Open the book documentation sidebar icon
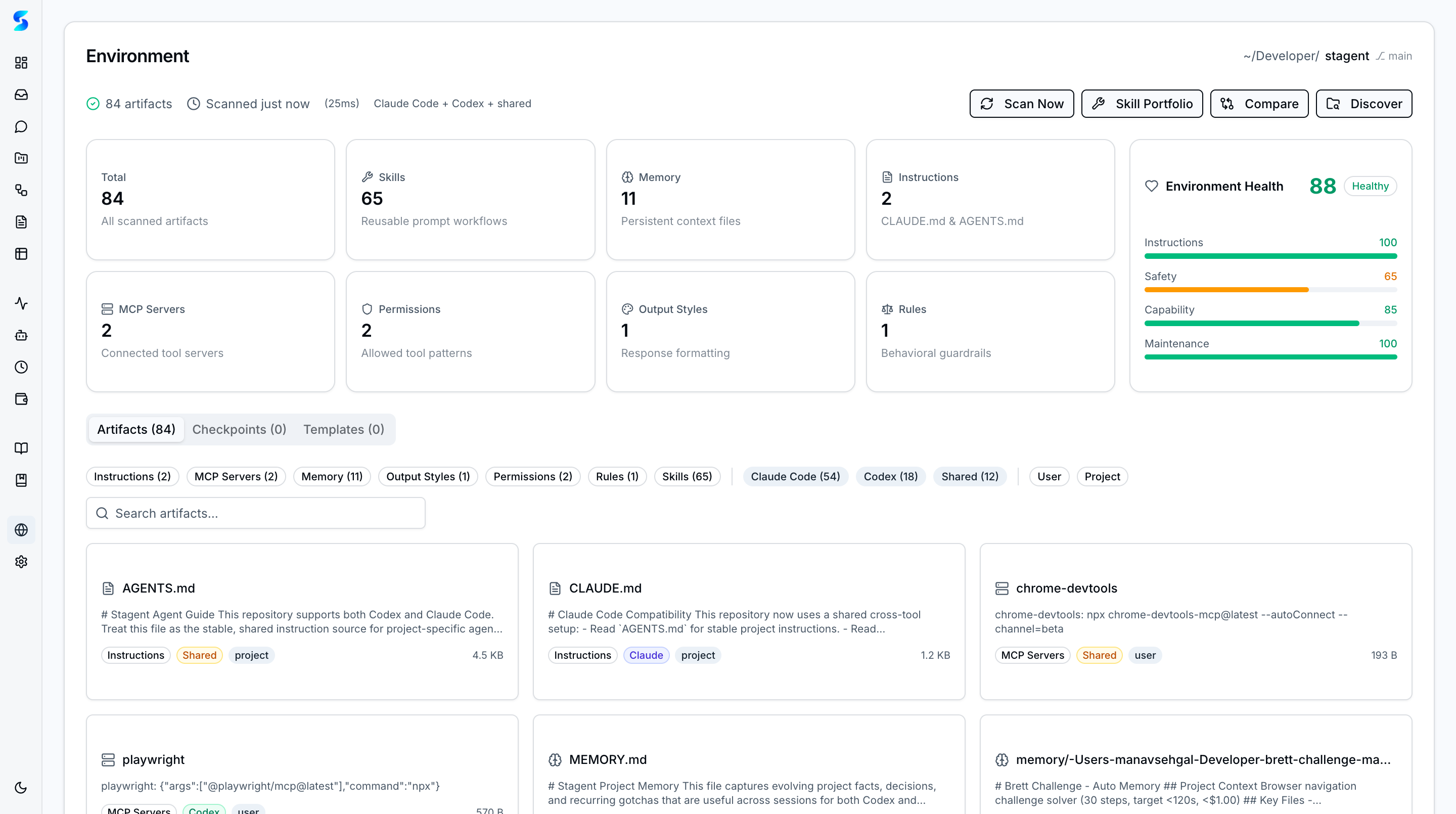Viewport: 1456px width, 814px height. pos(21,448)
